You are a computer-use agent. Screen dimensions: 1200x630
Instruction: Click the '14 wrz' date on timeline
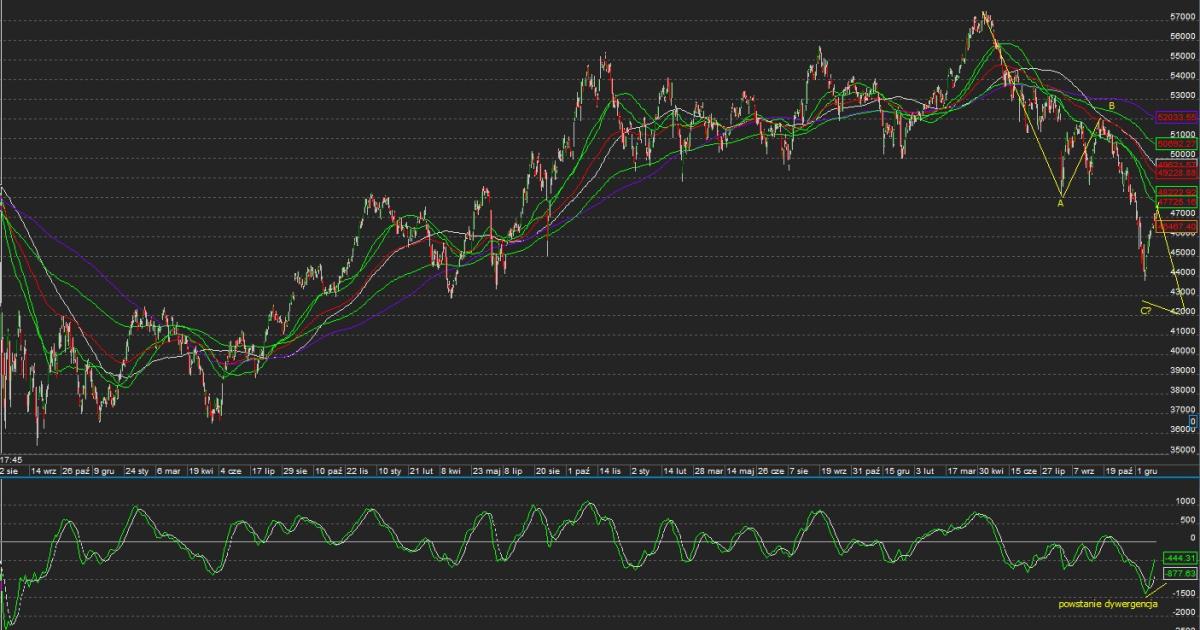click(x=44, y=470)
